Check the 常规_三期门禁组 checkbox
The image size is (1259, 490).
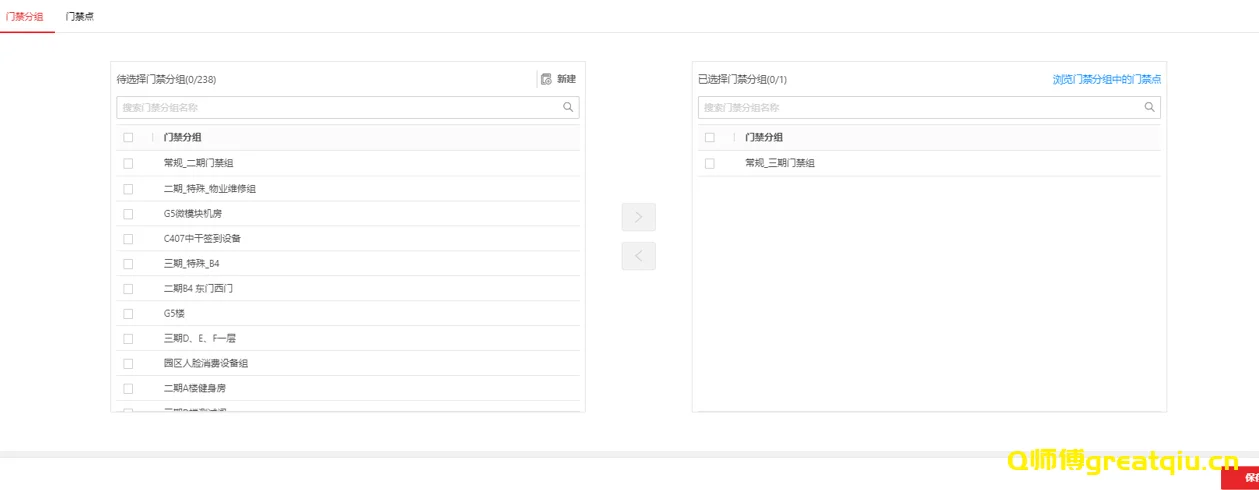710,163
